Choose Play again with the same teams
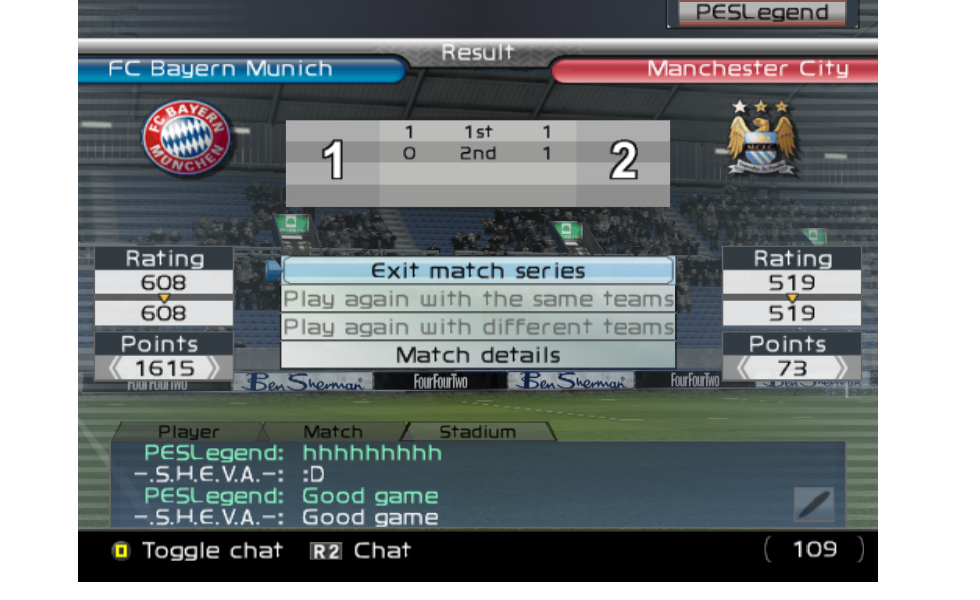 (x=478, y=299)
